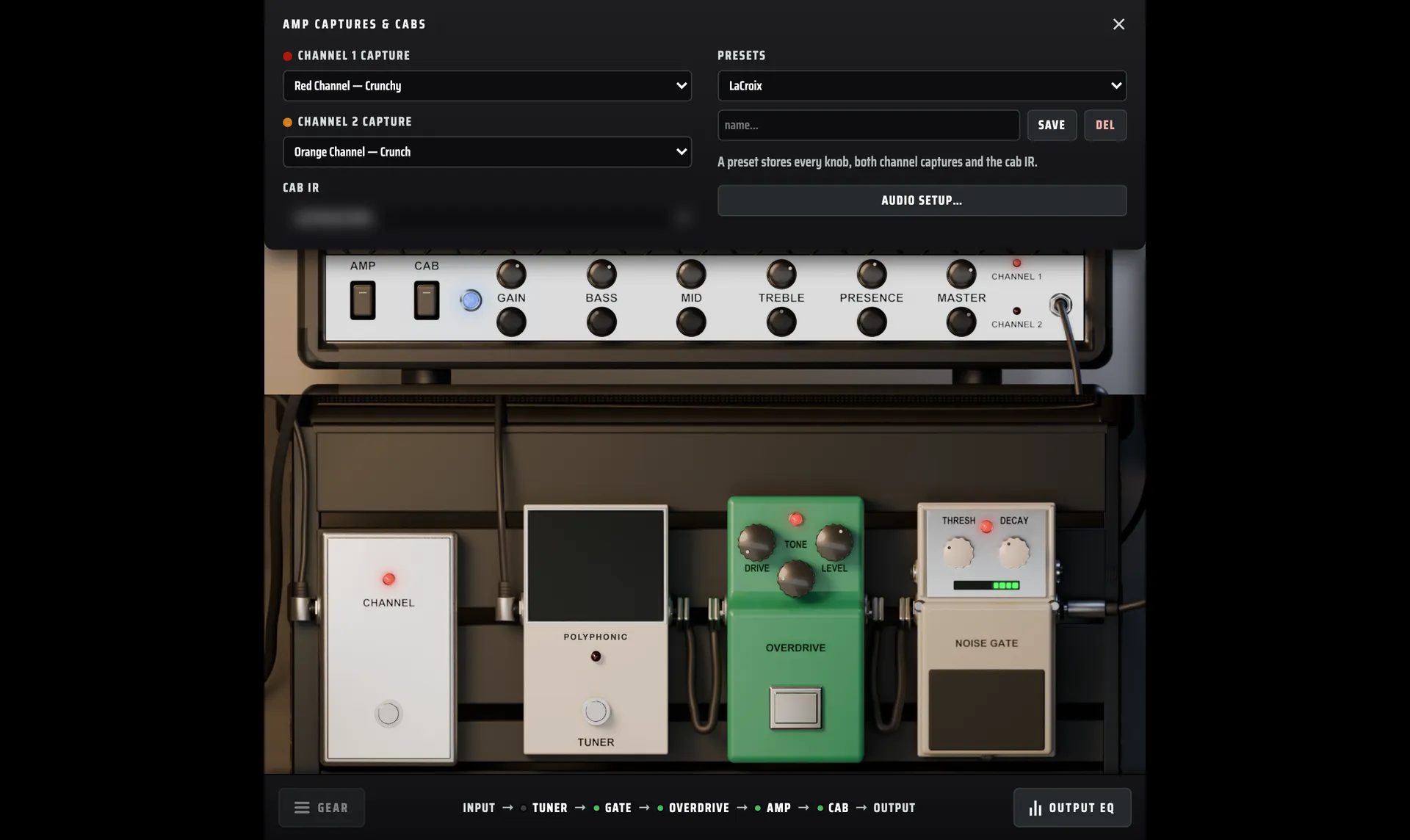Adjust the bottom TREBLE knob
1410x840 pixels.
tap(781, 322)
